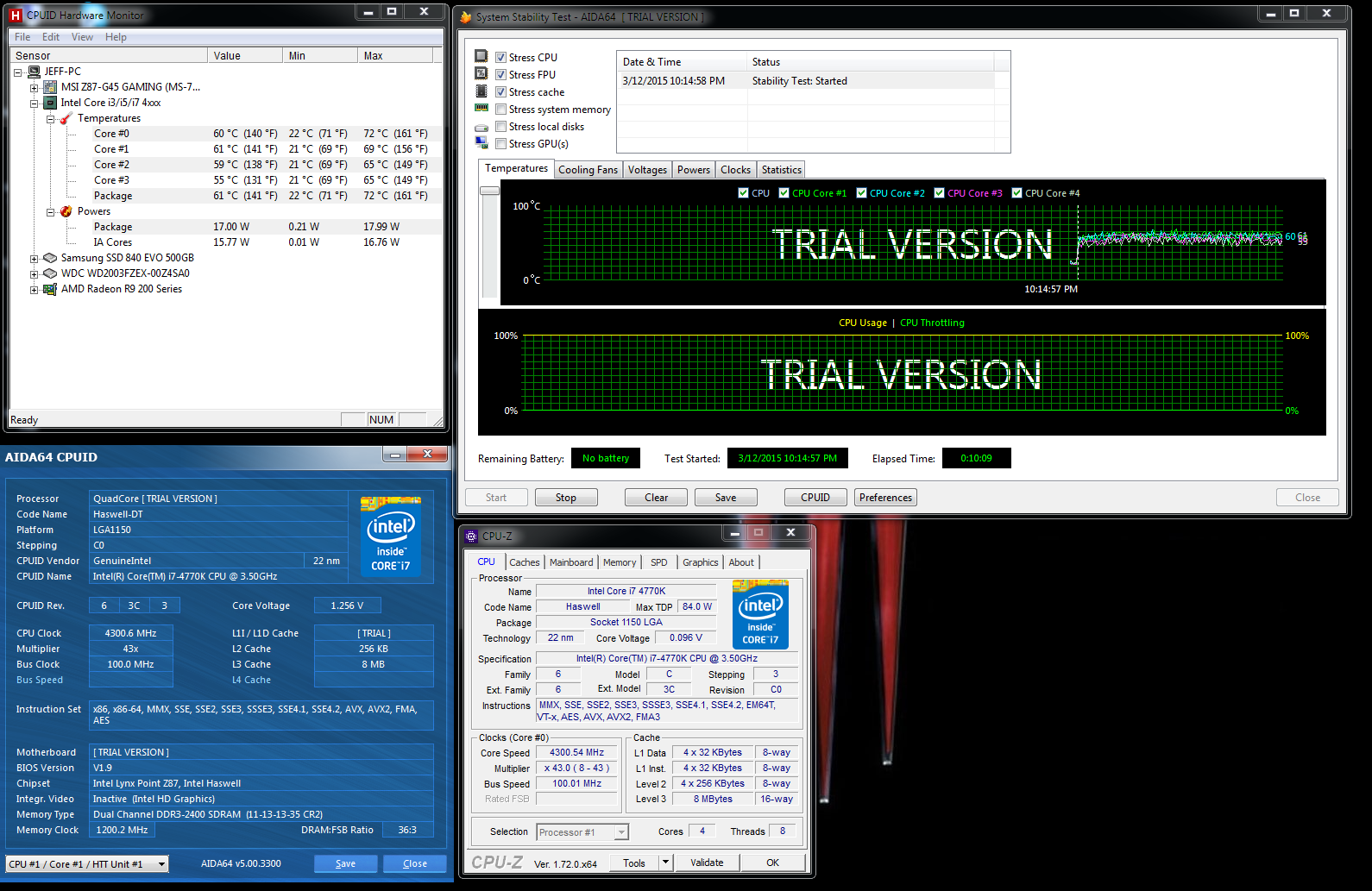Click Validate in CPU-Z
The image size is (1372, 891).
point(707,863)
